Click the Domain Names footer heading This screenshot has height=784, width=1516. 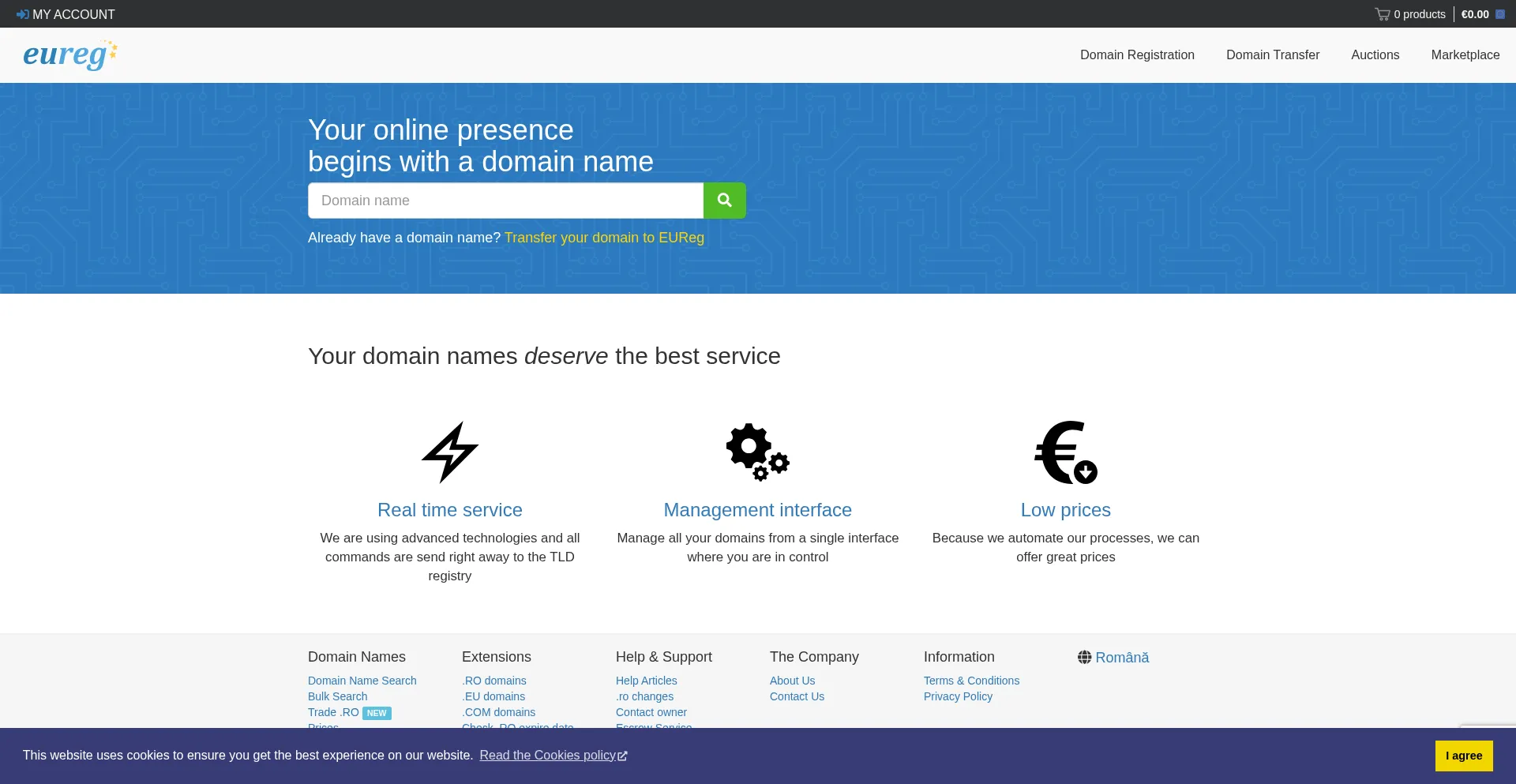(357, 657)
